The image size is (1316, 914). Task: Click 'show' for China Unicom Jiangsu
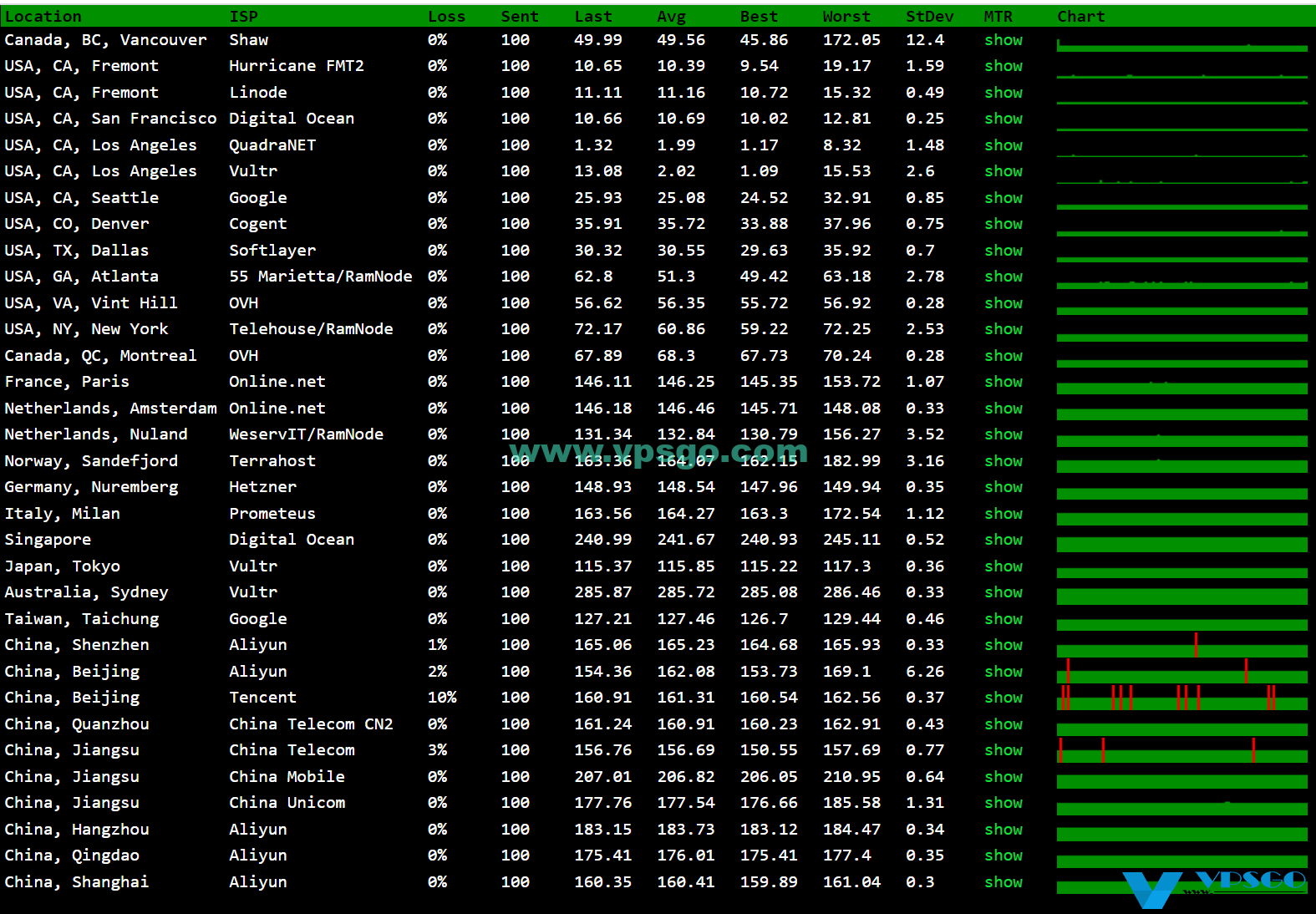click(x=1004, y=803)
